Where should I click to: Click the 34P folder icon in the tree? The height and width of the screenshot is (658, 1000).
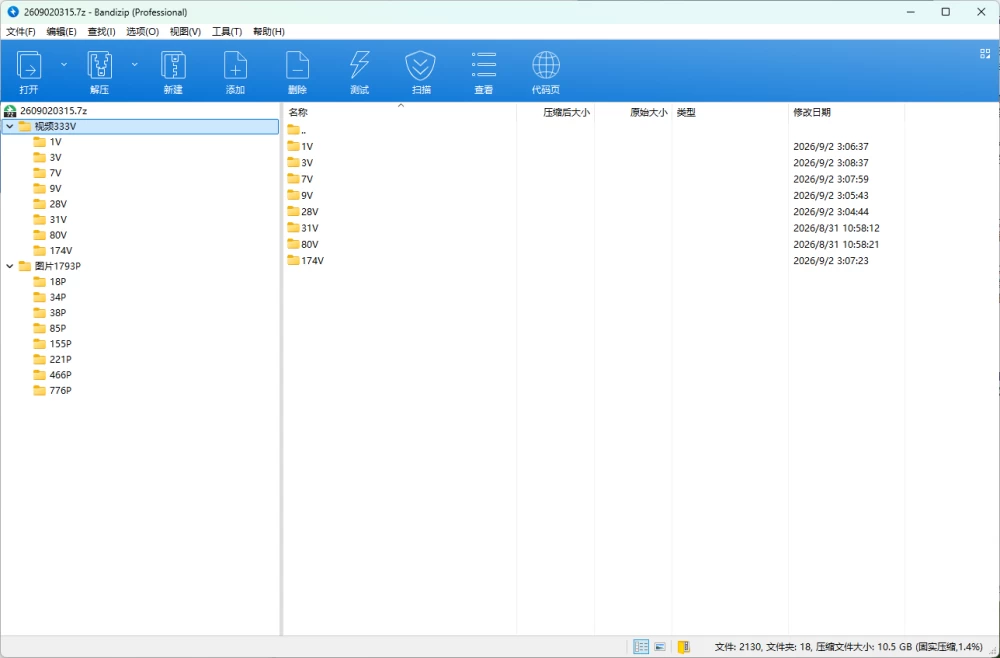point(40,296)
